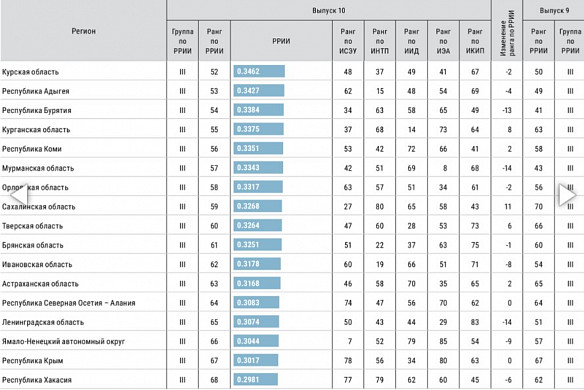Click the 0.3044 index bar
The width and height of the screenshot is (584, 390).
click(x=256, y=341)
